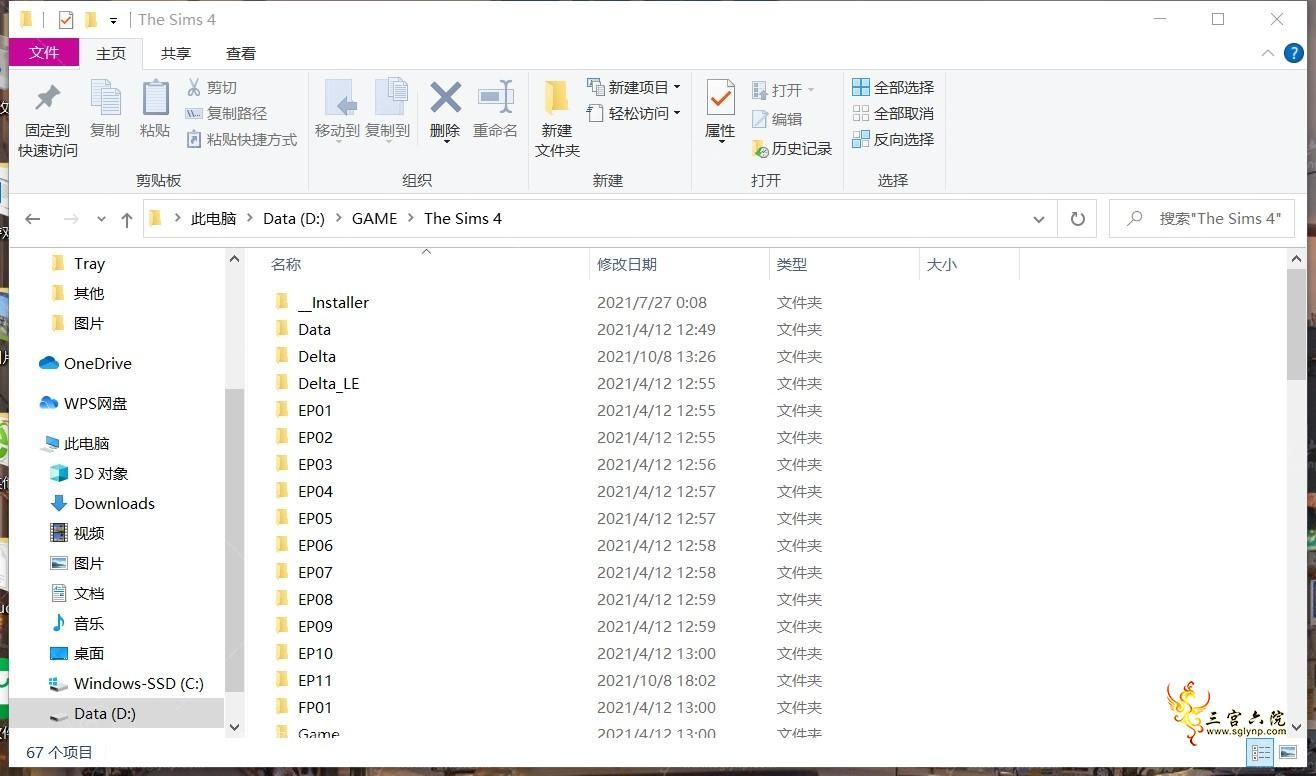The width and height of the screenshot is (1316, 776).
Task: Click Edit (编辑) in the Open group
Action: 777,119
